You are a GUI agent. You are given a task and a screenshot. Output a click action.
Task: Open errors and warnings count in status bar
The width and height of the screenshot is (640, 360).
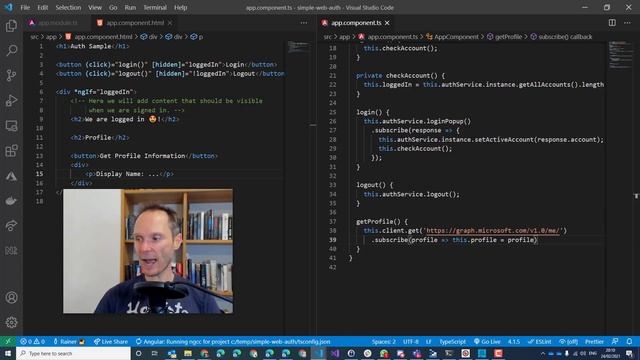32,342
